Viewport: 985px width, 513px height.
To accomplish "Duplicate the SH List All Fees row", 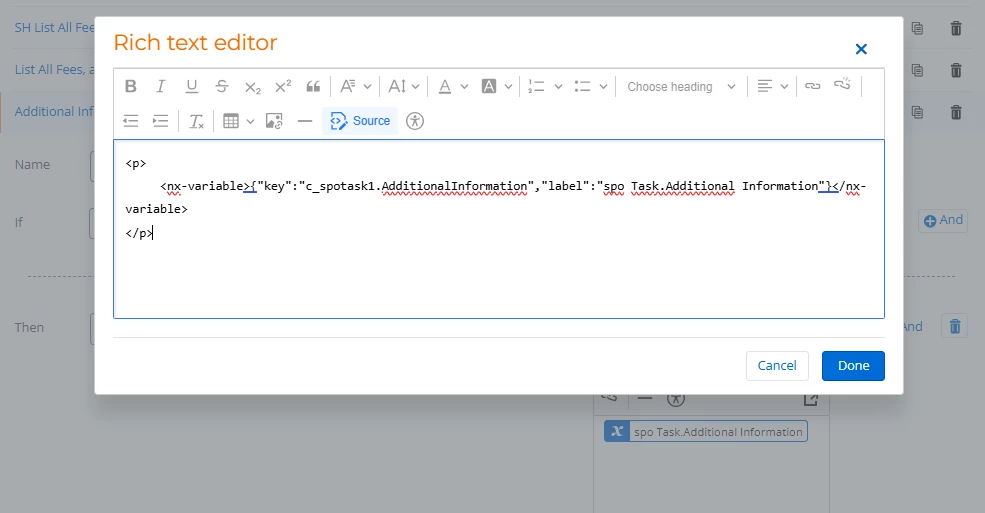I will [x=917, y=28].
